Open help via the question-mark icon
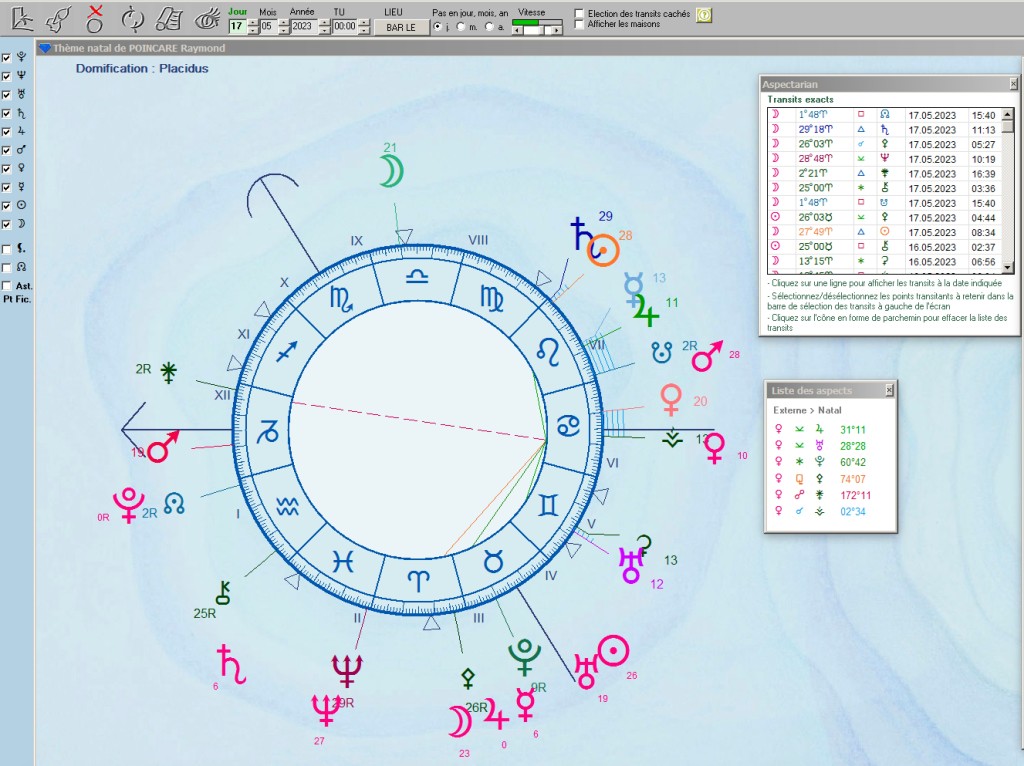The image size is (1024, 766). coord(704,16)
